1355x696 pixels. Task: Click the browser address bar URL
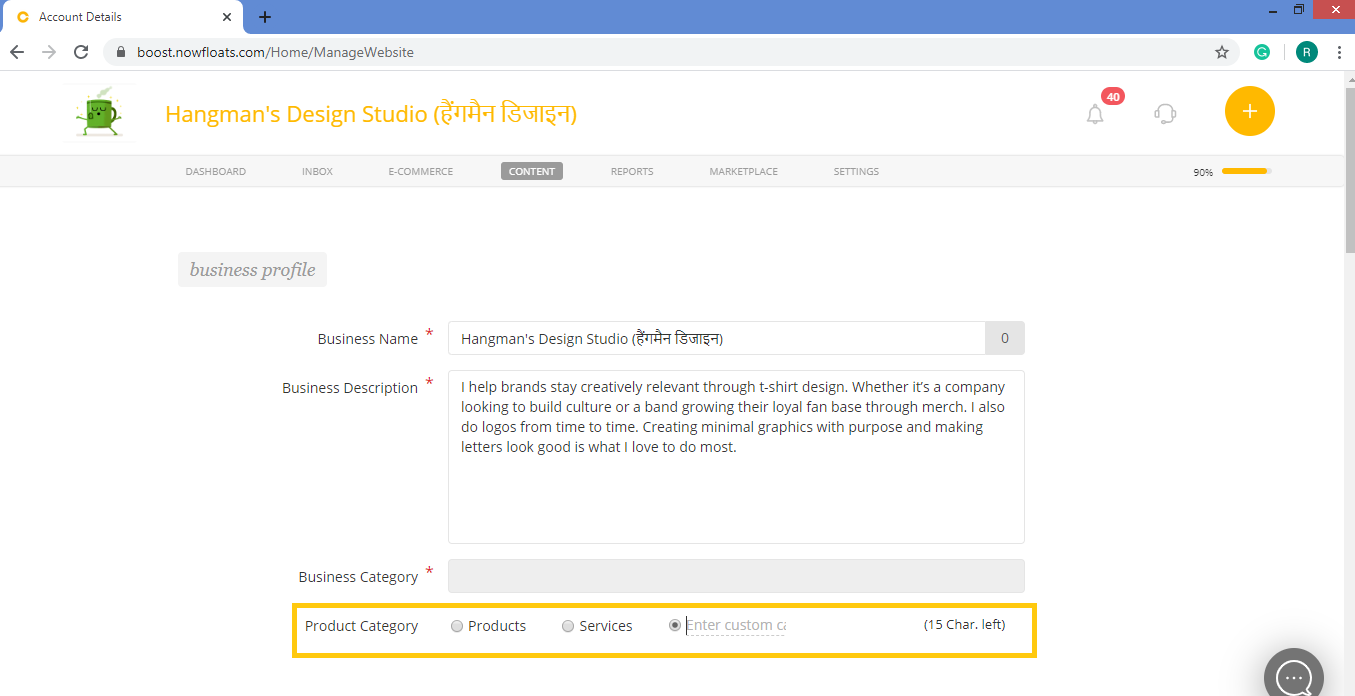click(275, 52)
